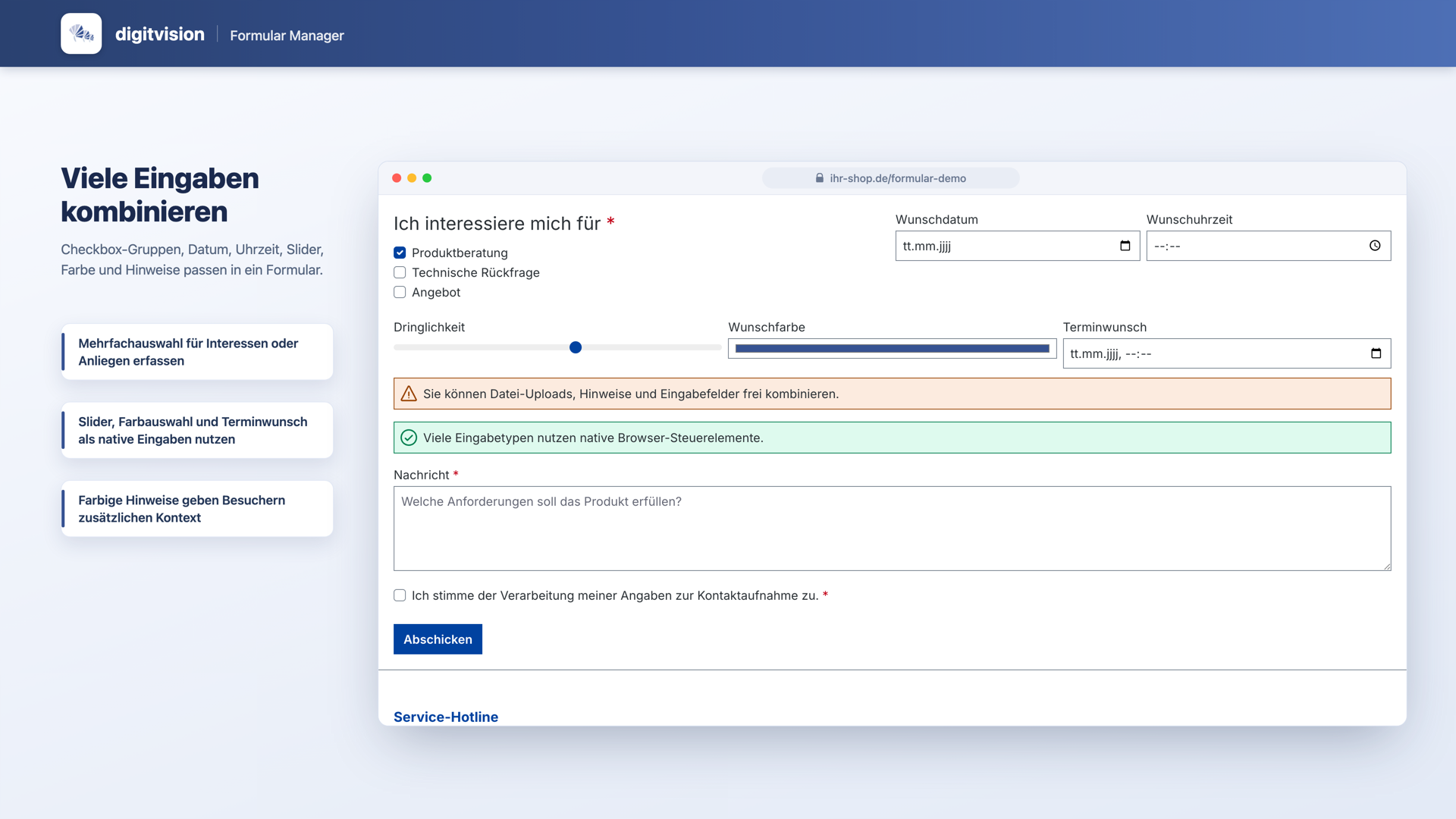Click the Wunschfarbe label
The width and height of the screenshot is (1456, 819).
[767, 327]
